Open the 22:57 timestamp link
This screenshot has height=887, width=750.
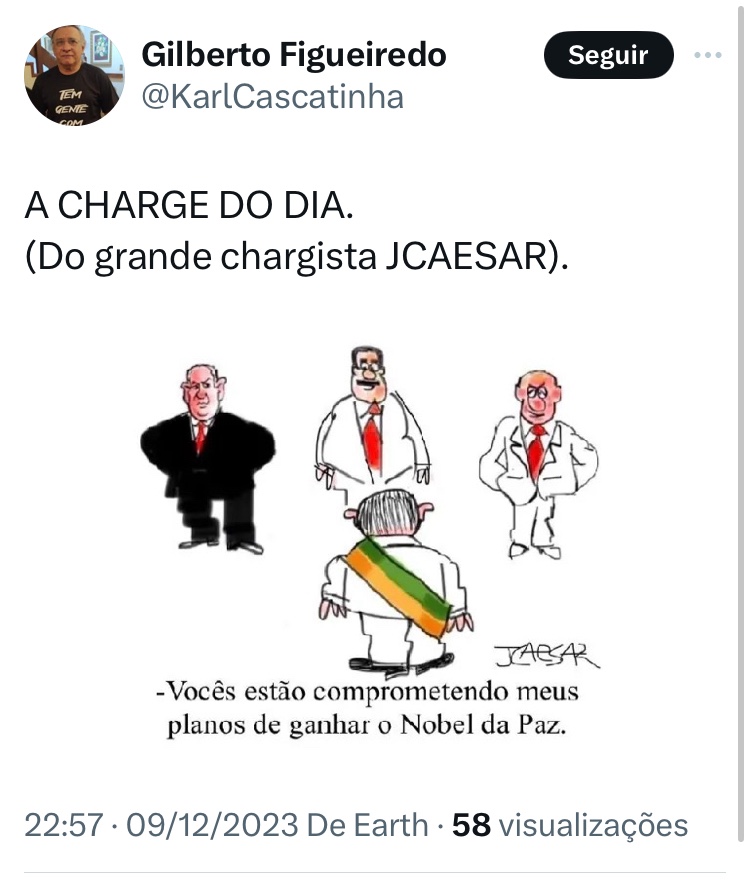click(64, 825)
